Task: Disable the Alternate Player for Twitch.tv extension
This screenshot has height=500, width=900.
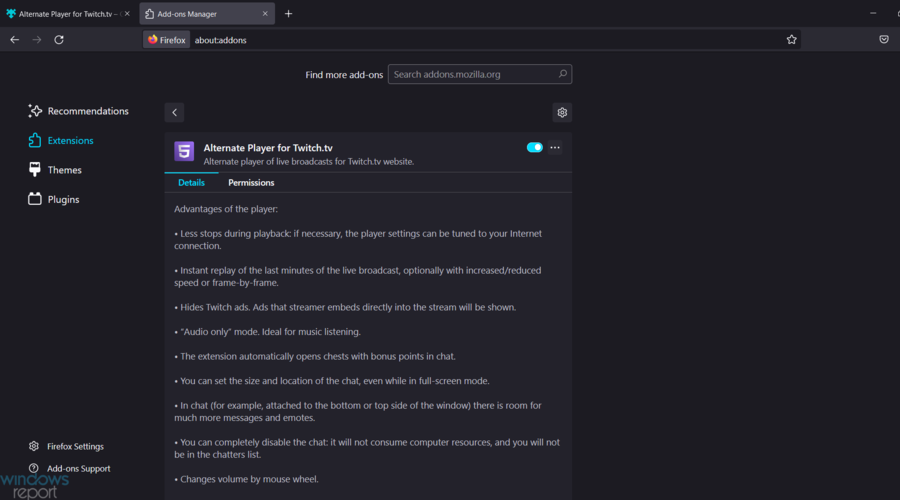Action: [x=534, y=148]
